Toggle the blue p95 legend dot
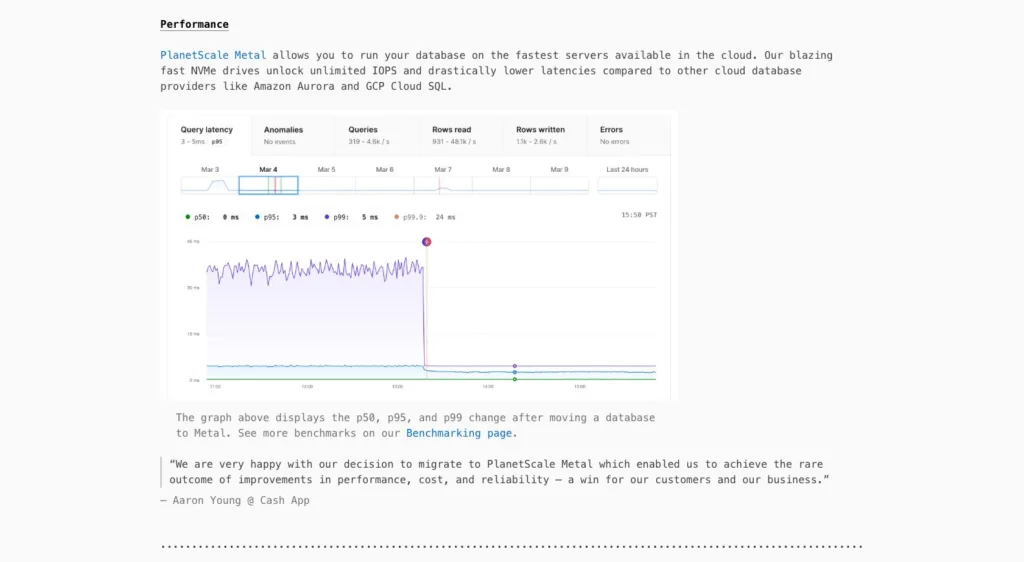Screen dimensions: 1024x562 [257, 217]
